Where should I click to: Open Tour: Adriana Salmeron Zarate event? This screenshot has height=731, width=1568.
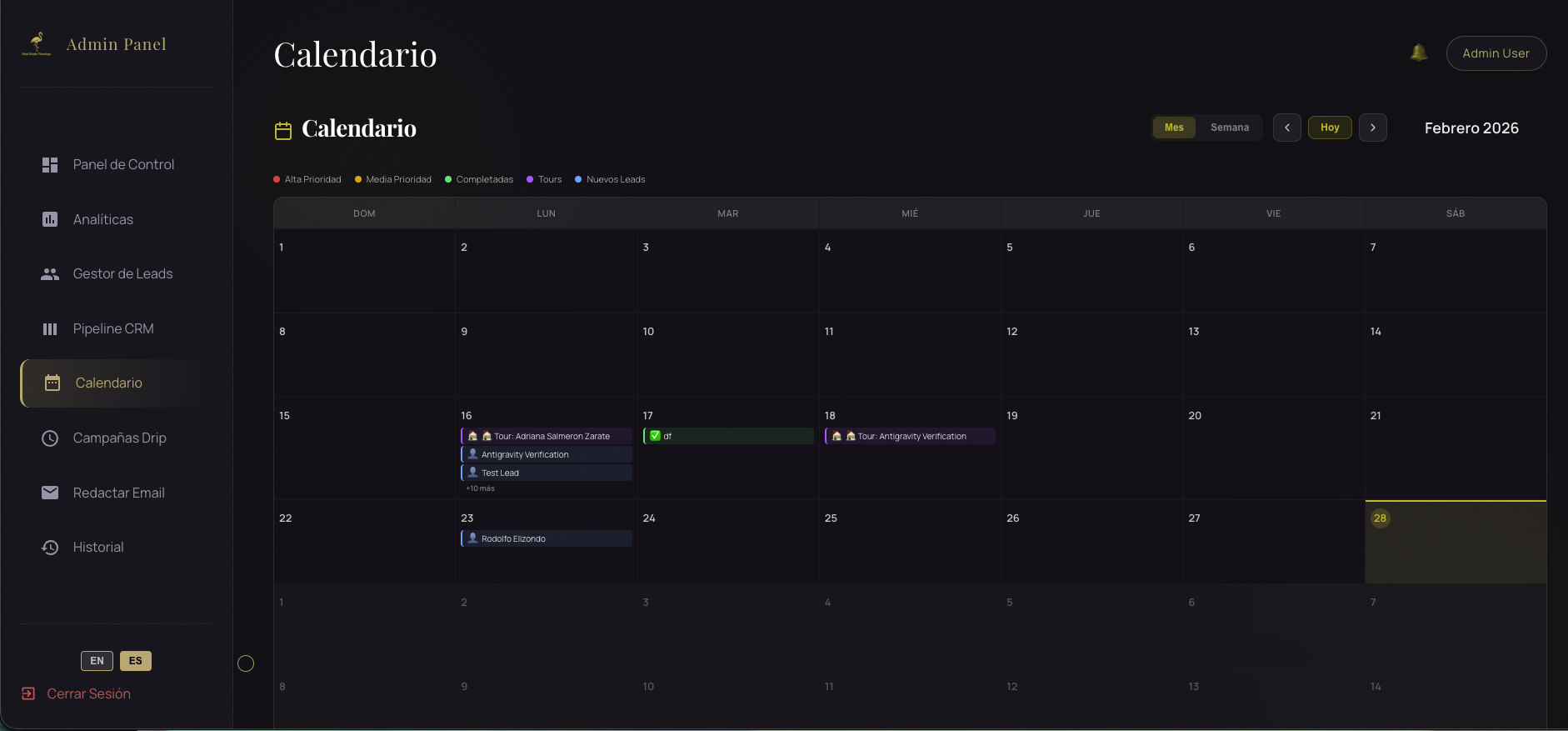coord(547,436)
